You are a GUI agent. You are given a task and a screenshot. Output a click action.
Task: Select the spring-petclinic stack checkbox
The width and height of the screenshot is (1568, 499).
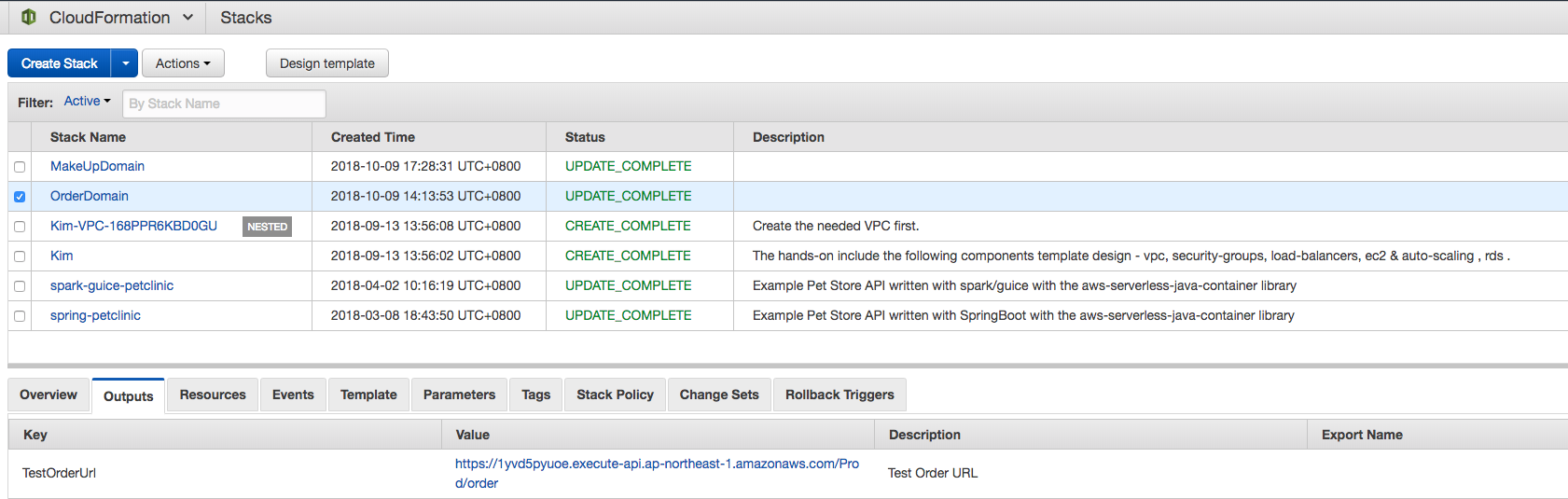pyautogui.click(x=20, y=316)
